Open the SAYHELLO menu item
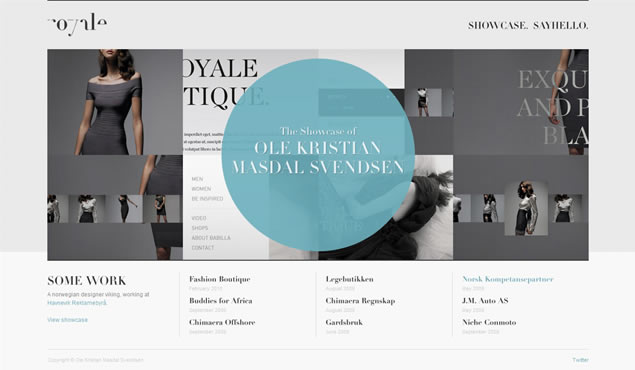Screen dimensions: 635x370 561,26
